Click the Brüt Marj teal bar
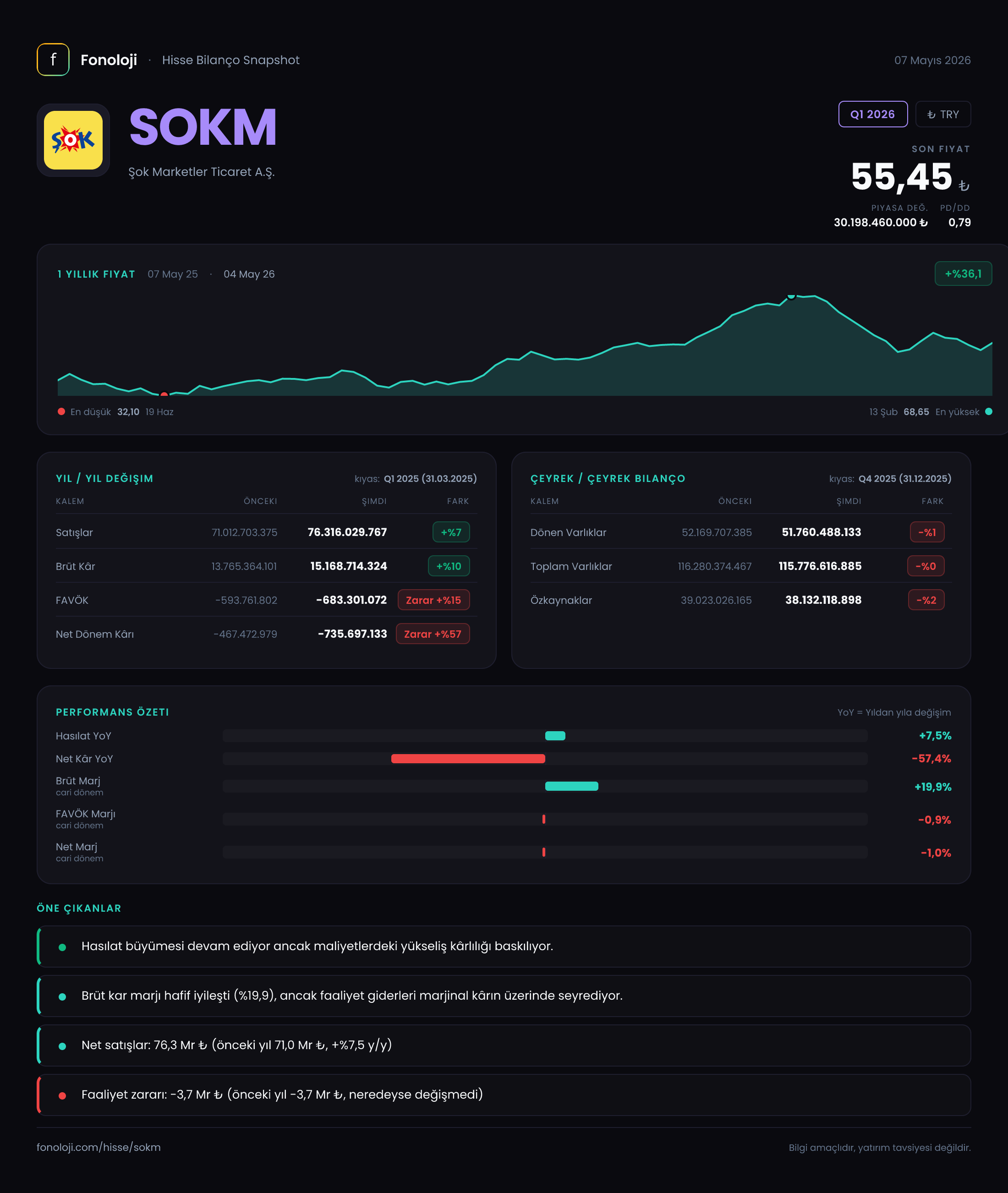 [571, 786]
